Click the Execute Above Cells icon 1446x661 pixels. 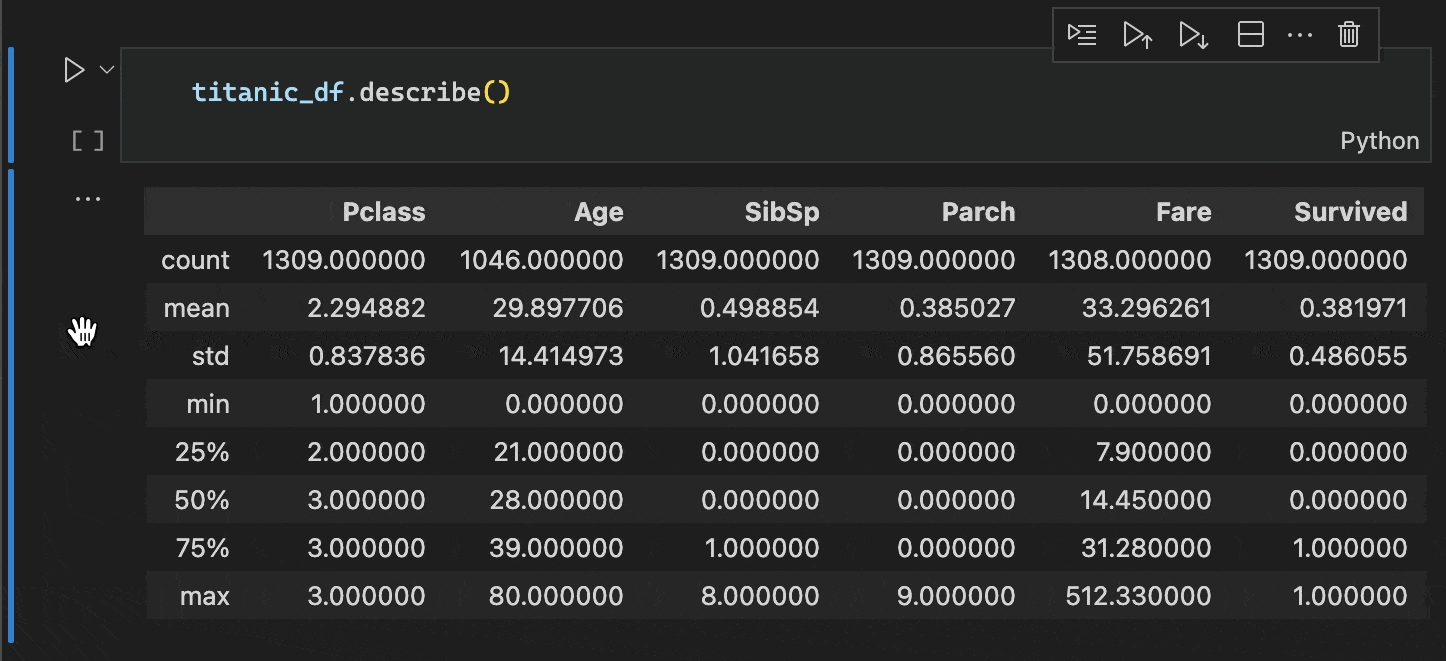(1138, 34)
